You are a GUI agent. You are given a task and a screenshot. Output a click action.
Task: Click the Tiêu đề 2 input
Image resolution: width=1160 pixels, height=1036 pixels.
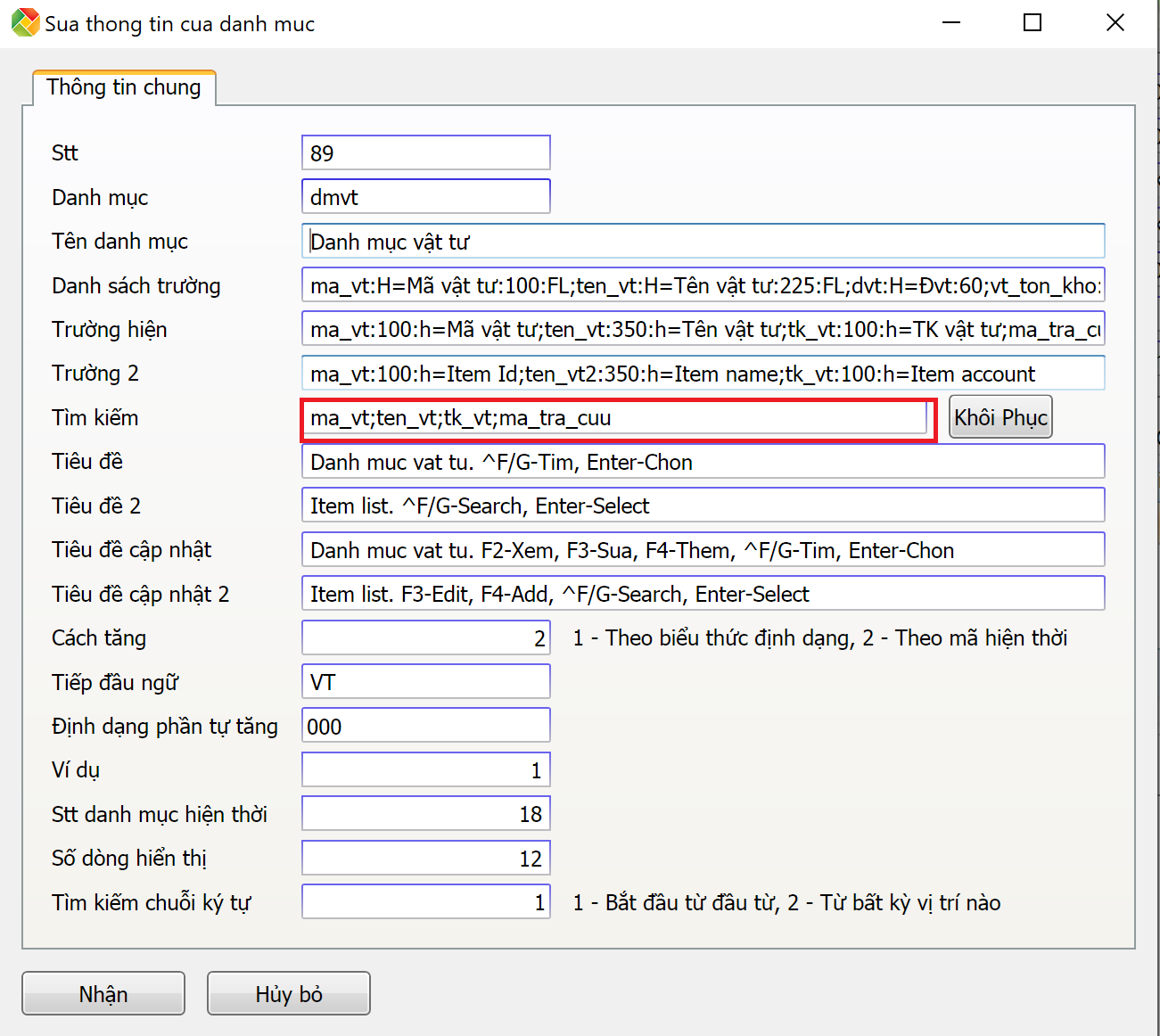coord(703,506)
